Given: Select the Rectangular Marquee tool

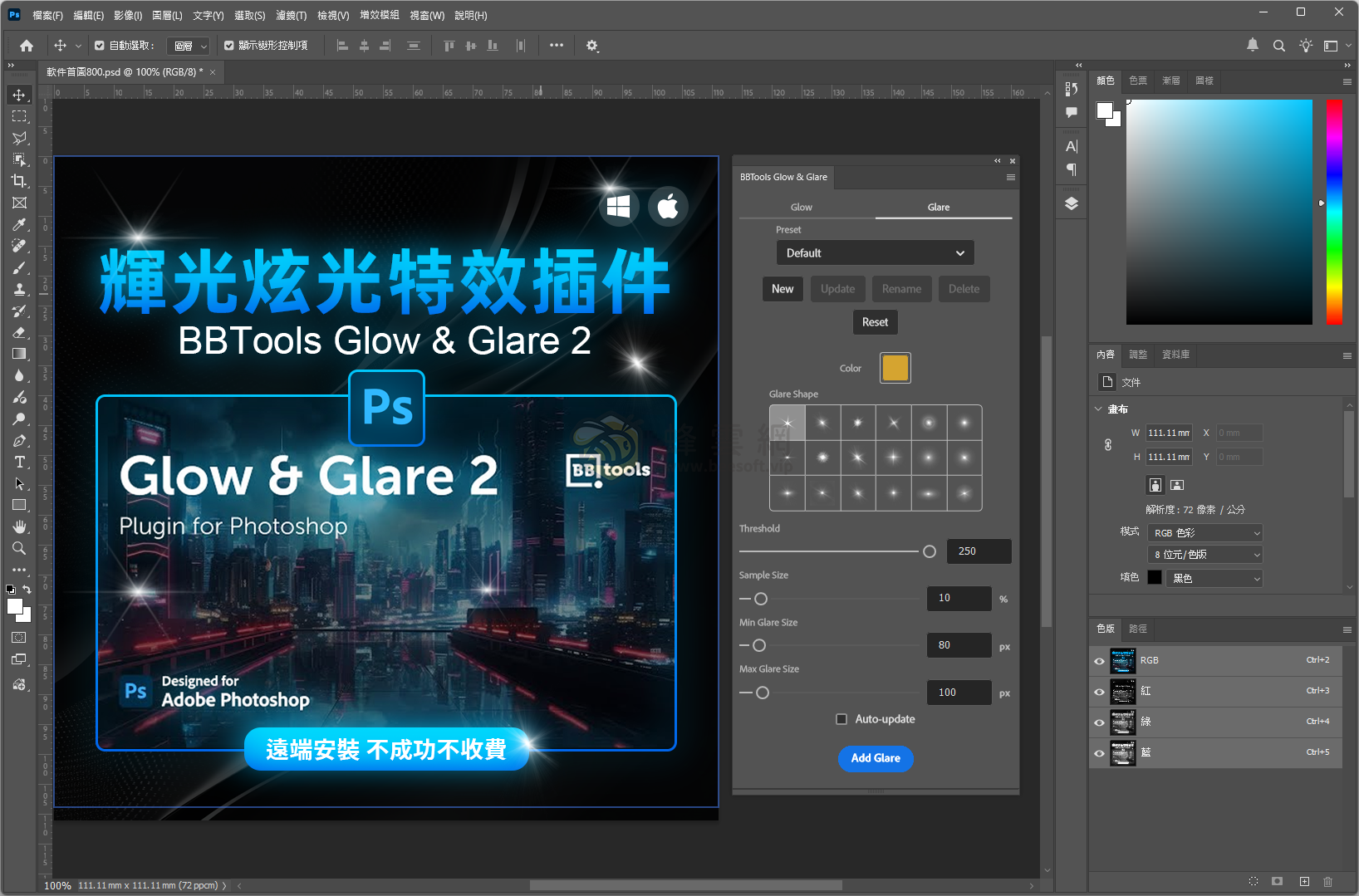Looking at the screenshot, I should click(x=19, y=116).
